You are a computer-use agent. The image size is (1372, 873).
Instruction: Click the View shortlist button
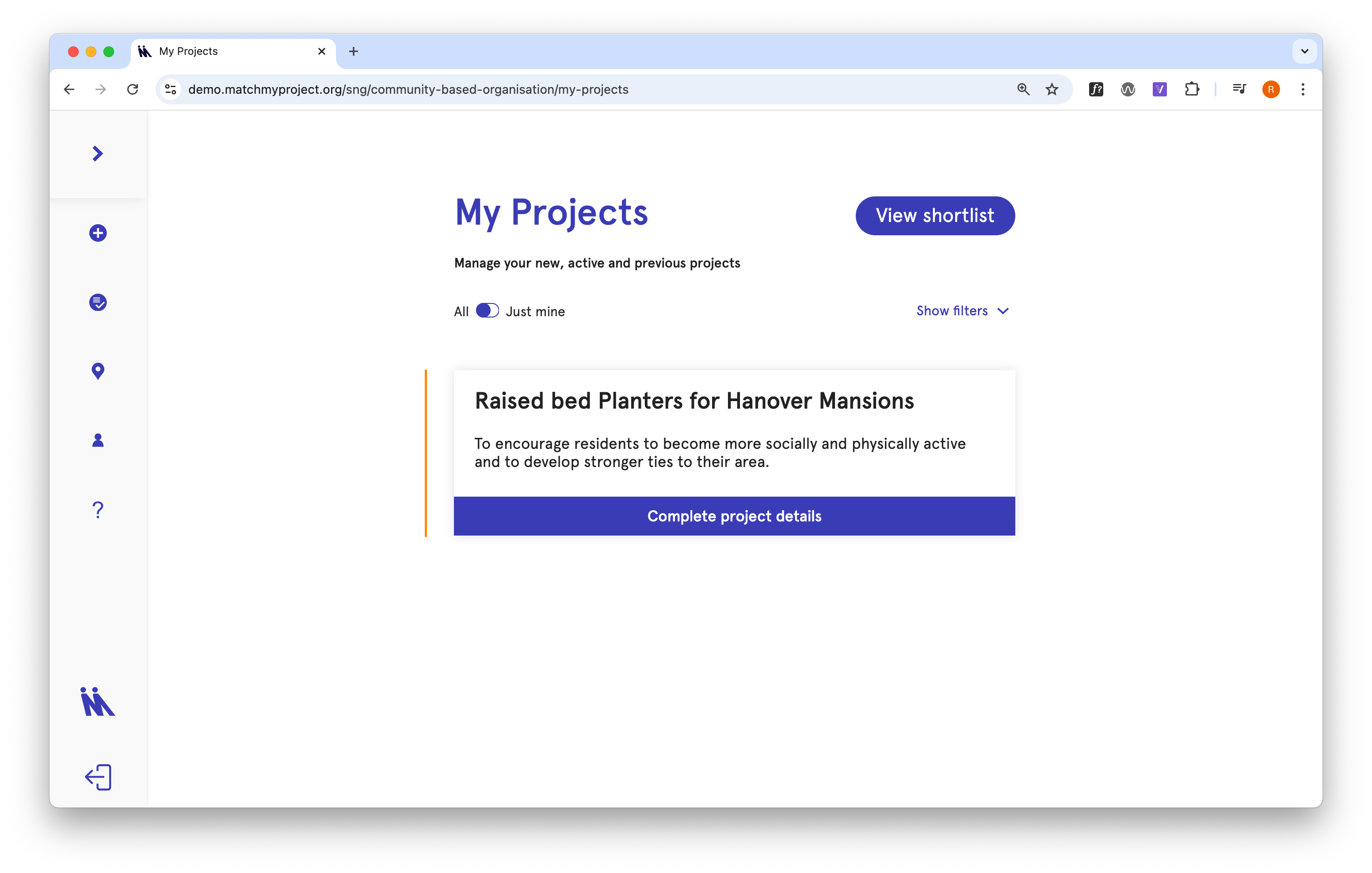coord(935,215)
